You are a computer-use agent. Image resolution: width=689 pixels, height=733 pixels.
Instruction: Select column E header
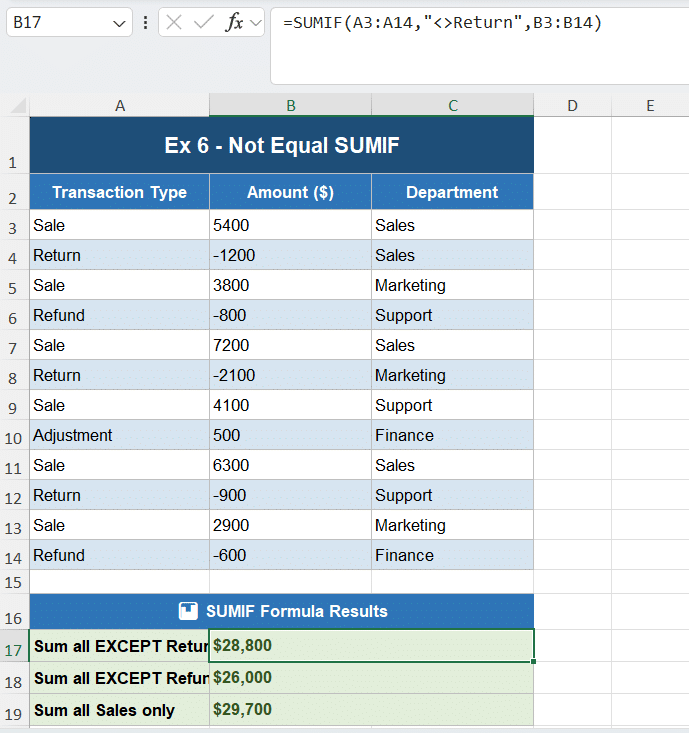(650, 106)
